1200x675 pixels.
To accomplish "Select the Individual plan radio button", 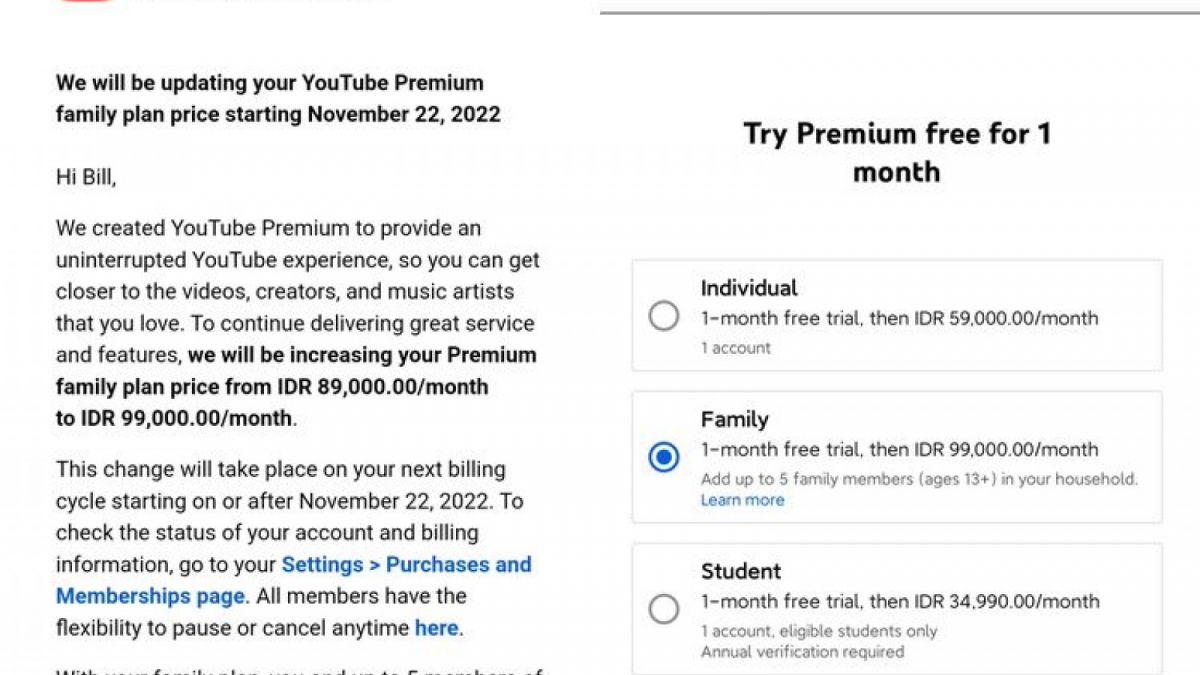I will coord(664,316).
